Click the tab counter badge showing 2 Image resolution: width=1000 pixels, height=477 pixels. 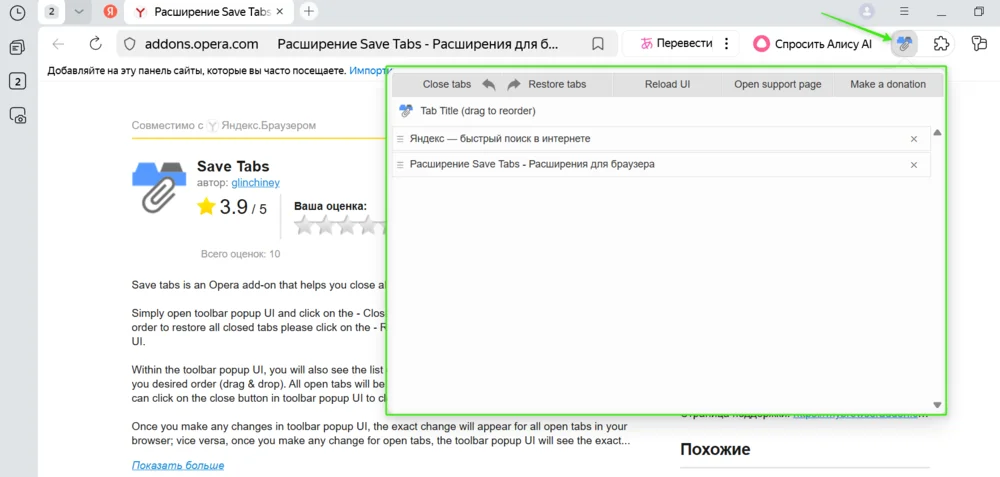[x=52, y=11]
